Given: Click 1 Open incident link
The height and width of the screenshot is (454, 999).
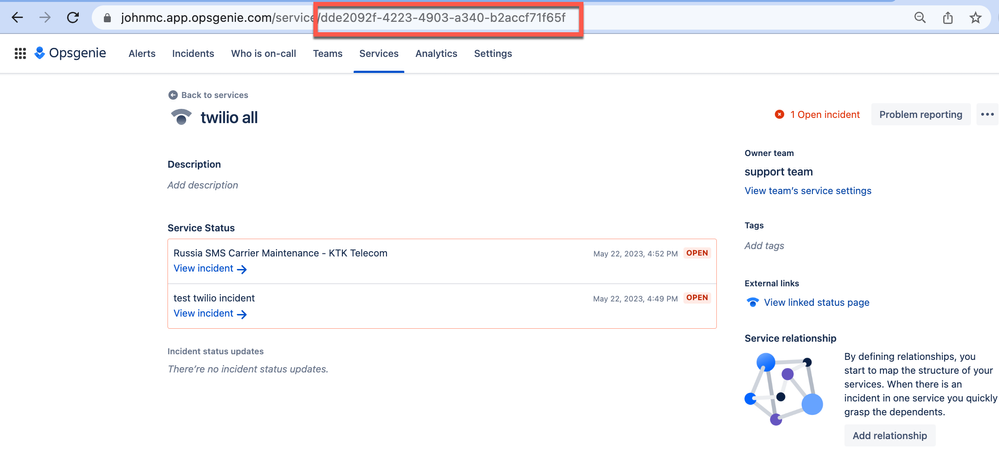Looking at the screenshot, I should [825, 115].
